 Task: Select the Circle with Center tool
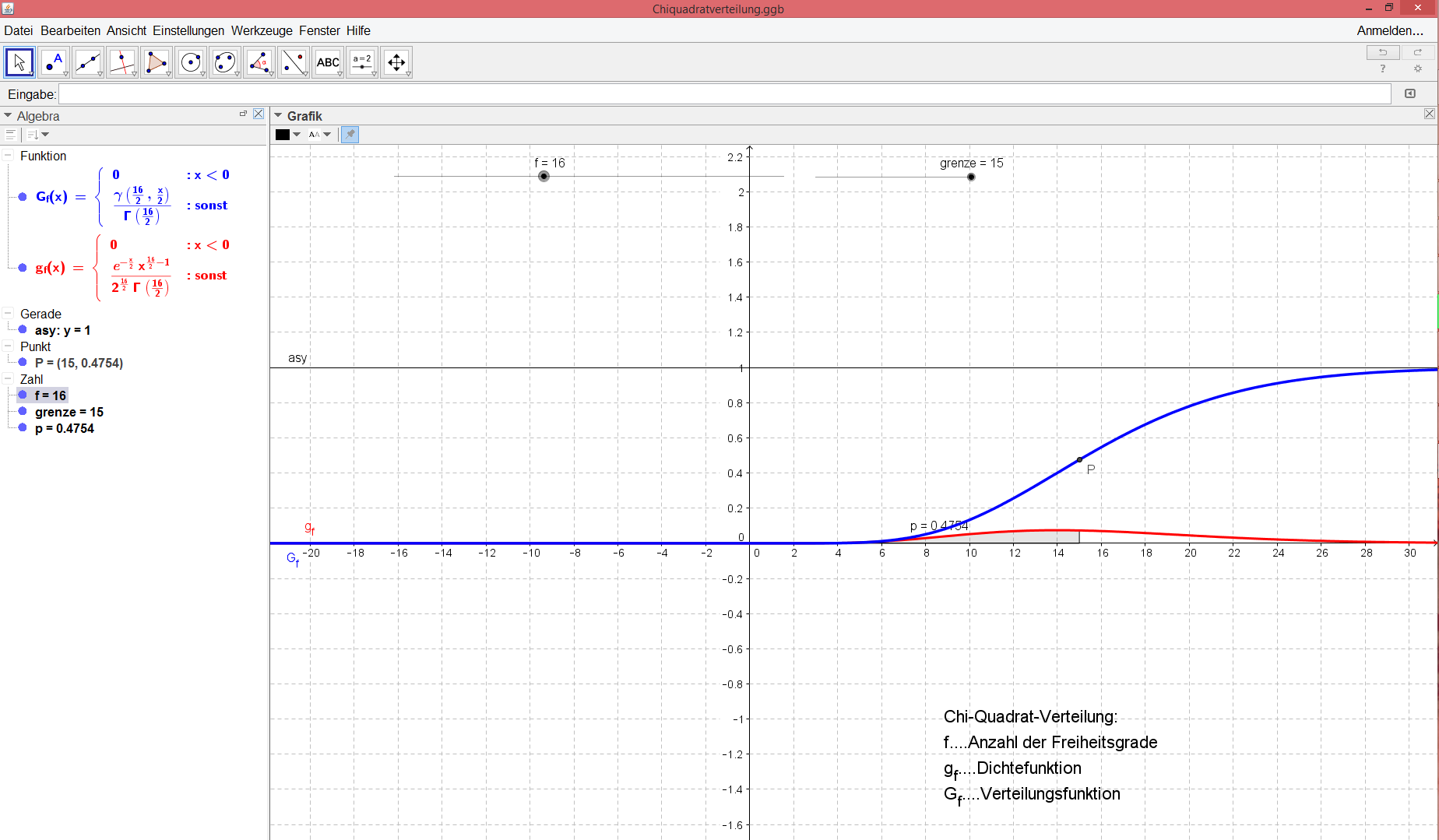191,62
